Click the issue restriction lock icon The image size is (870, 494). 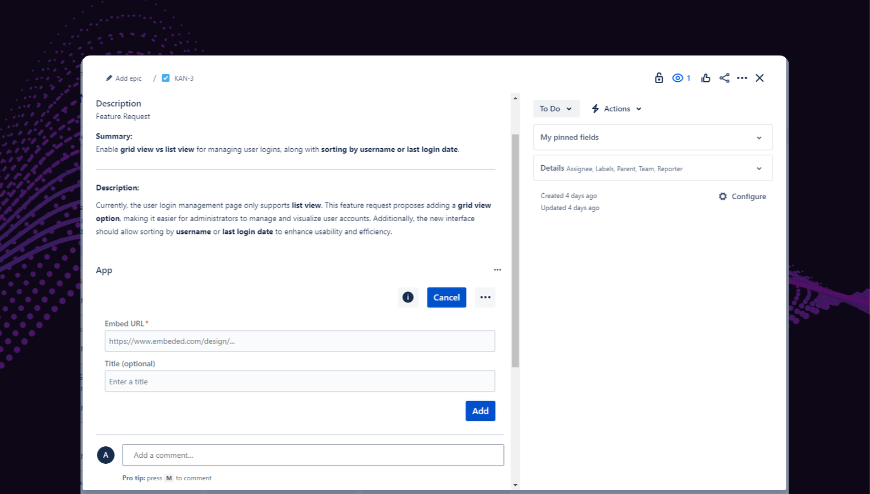coord(659,78)
